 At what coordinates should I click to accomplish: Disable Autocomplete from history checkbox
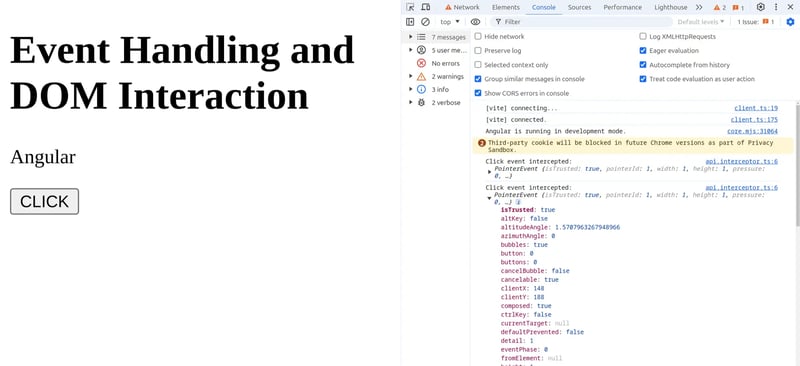click(x=643, y=65)
